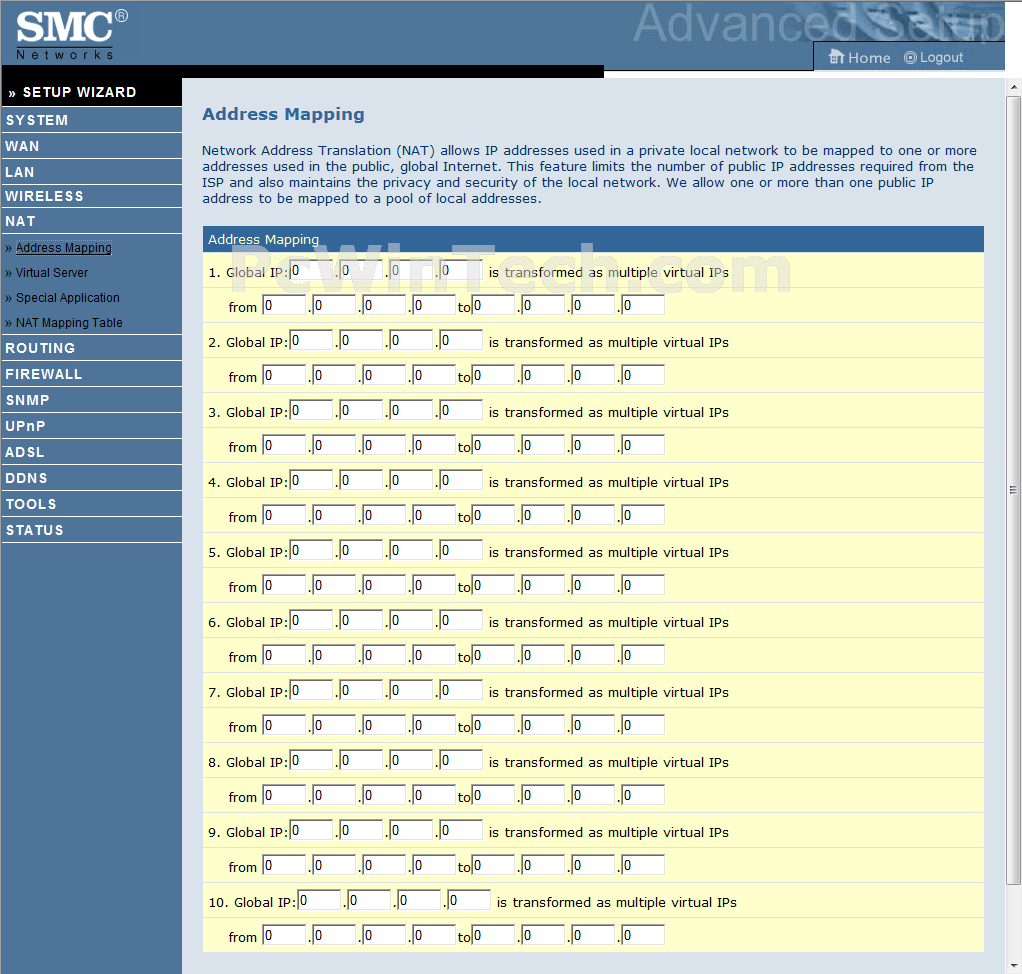Open the NAT Mapping Table page
The height and width of the screenshot is (974, 1022).
tap(69, 323)
